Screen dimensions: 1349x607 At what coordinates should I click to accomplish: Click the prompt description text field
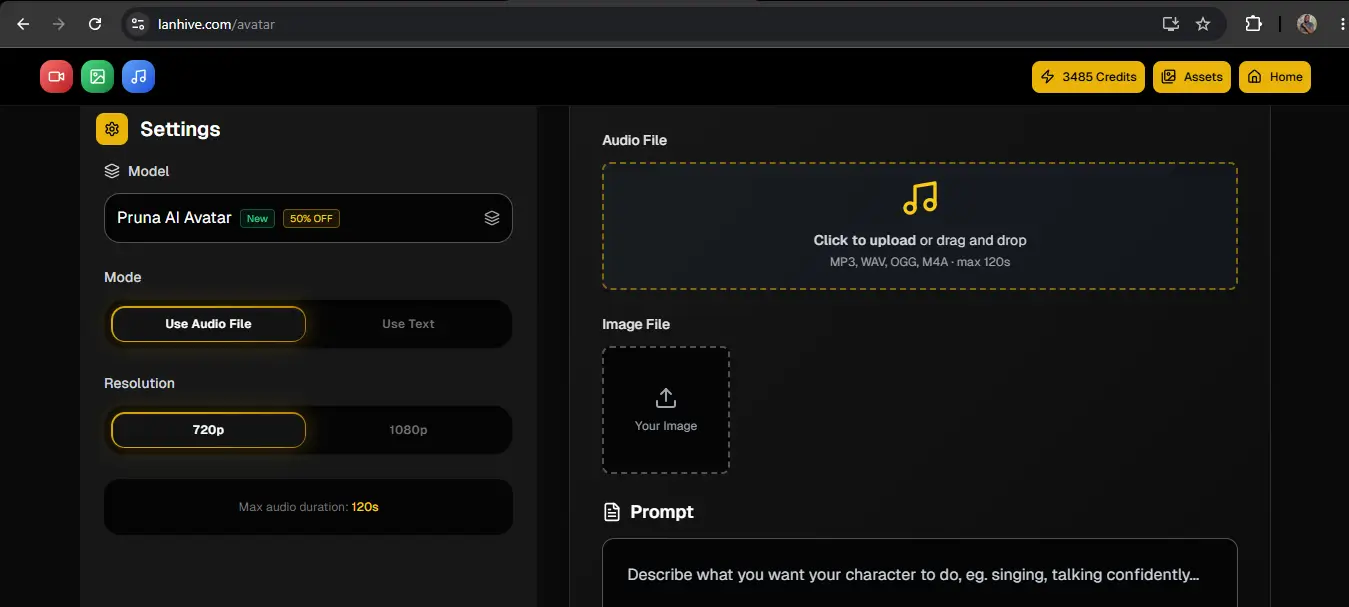tap(920, 574)
